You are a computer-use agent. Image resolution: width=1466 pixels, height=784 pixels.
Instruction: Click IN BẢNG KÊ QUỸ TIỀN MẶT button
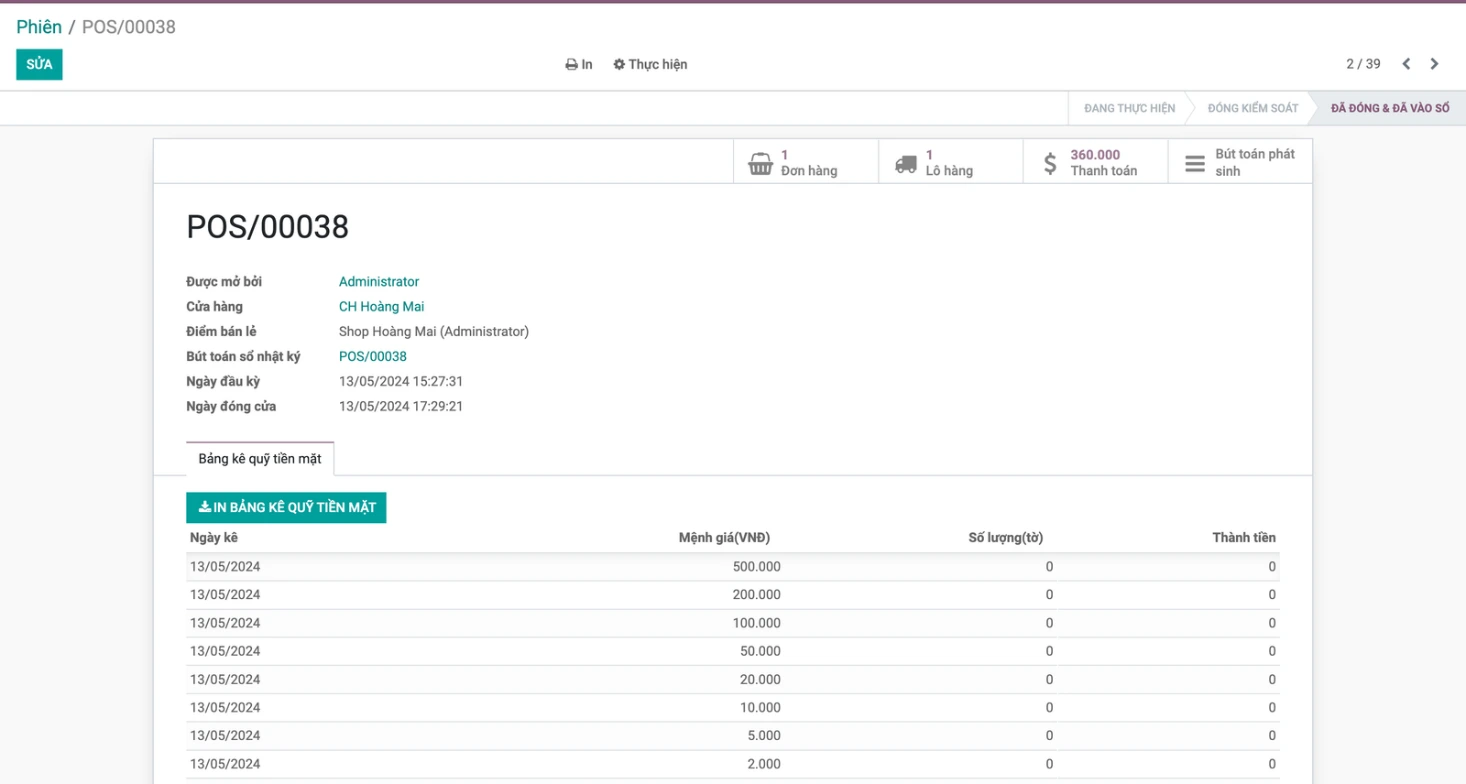[x=286, y=508]
